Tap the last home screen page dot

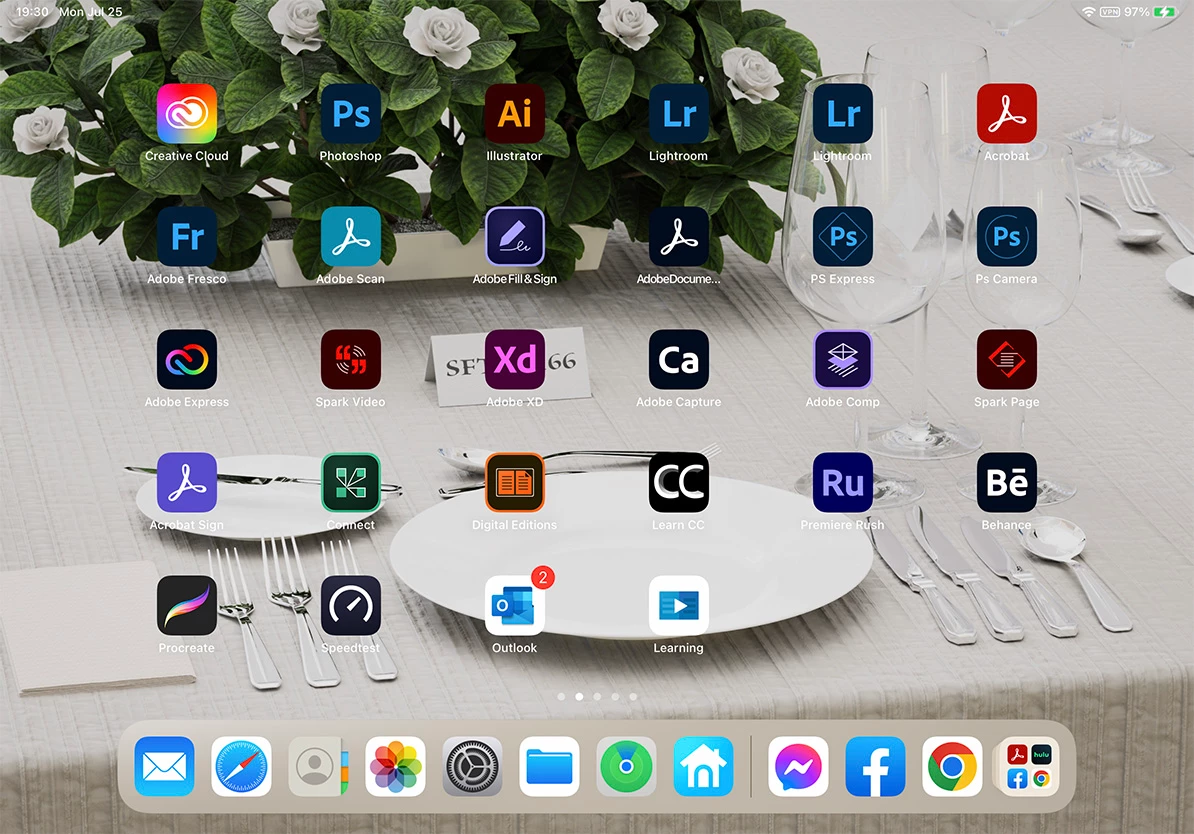click(633, 696)
